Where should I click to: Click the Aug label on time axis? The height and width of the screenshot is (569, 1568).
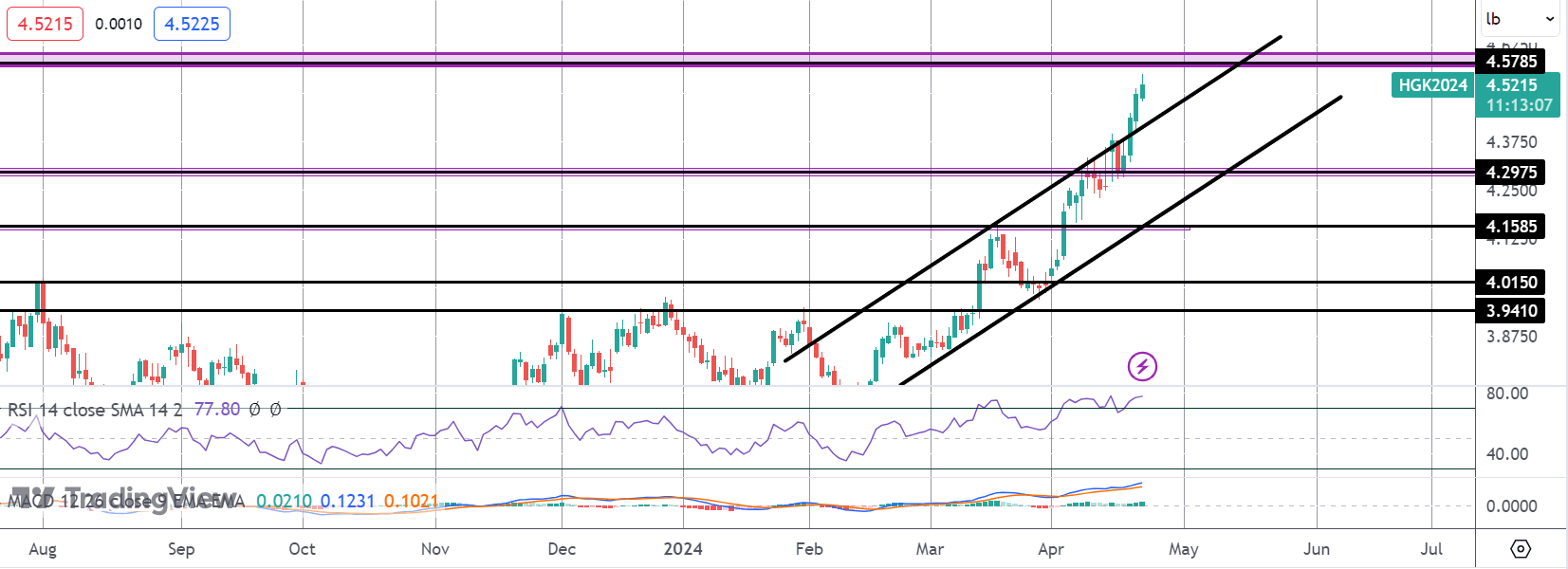[43, 549]
